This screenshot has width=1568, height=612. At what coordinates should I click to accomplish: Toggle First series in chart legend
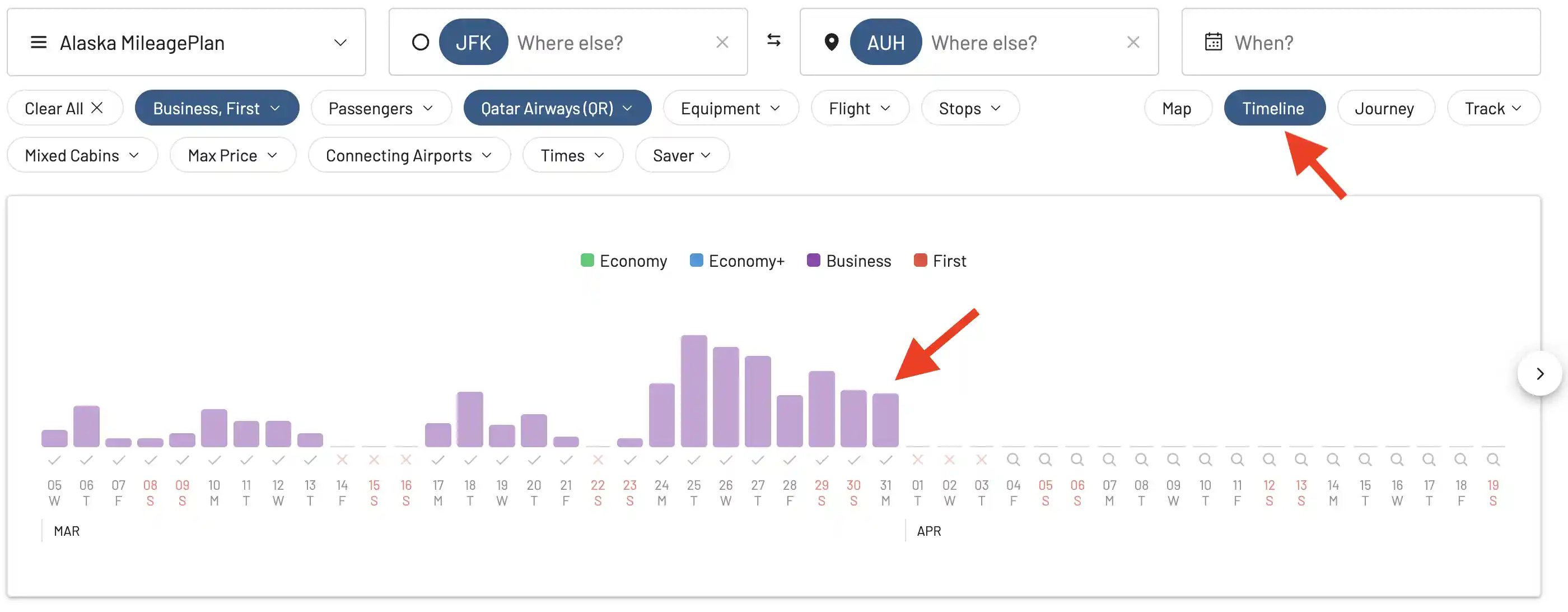(x=940, y=261)
